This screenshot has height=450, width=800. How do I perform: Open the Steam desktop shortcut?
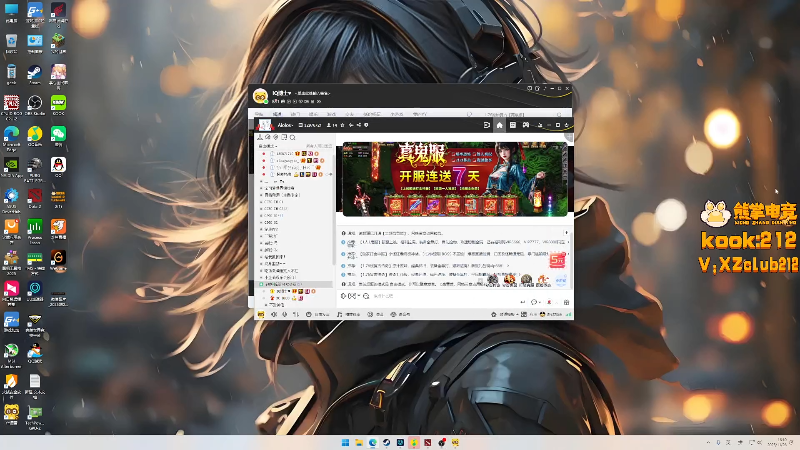click(35, 74)
